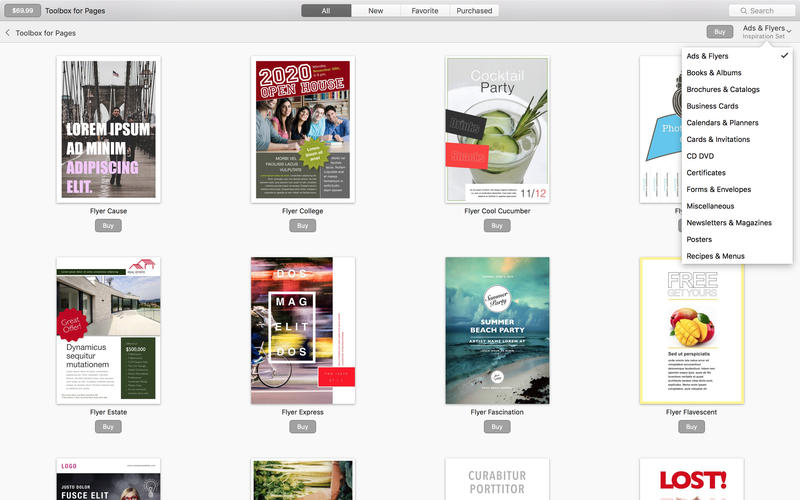Click the $69.99 price button

pyautogui.click(x=22, y=10)
